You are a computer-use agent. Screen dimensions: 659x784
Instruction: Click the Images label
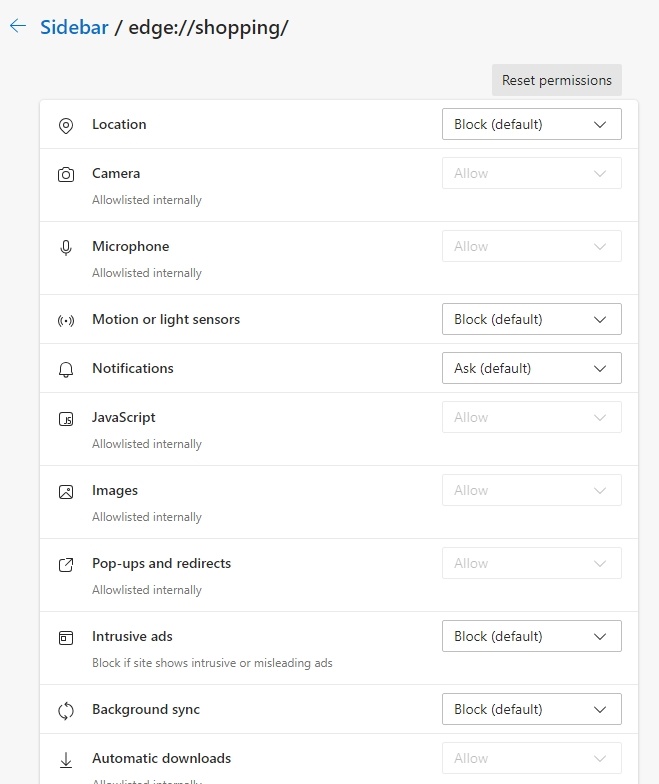115,490
